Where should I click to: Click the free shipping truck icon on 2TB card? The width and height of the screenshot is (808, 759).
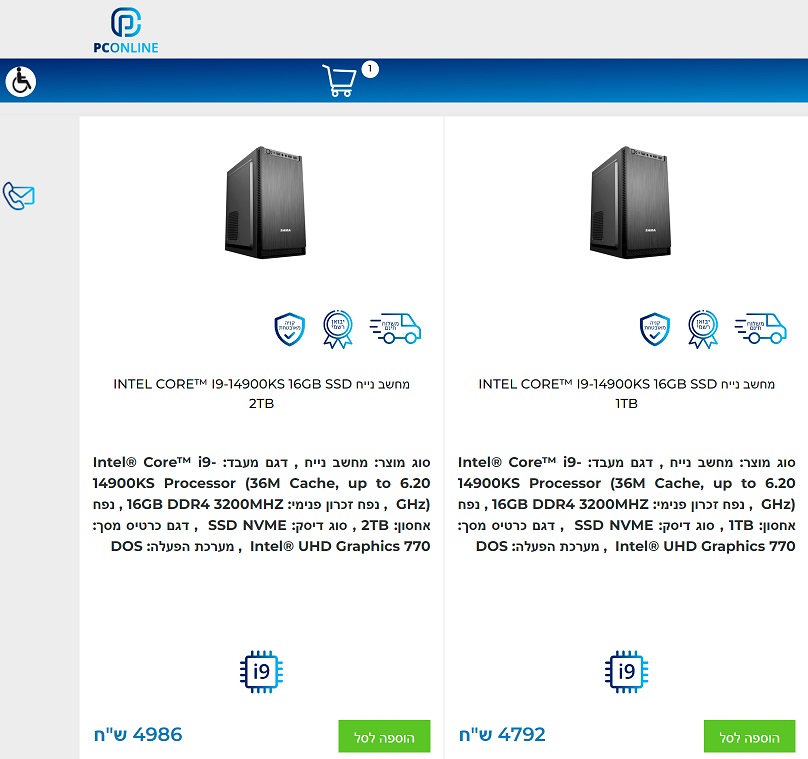click(x=395, y=328)
